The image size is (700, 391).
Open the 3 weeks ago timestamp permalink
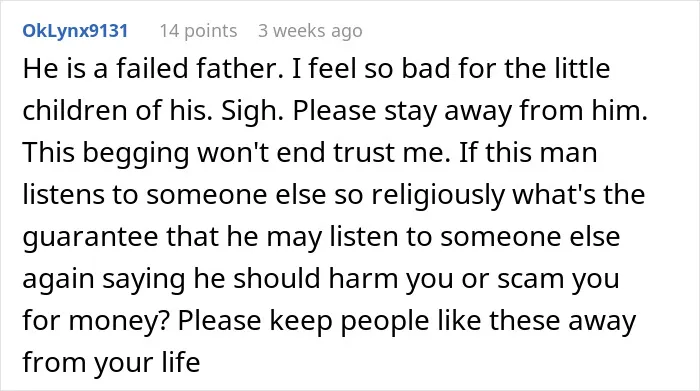pos(310,31)
